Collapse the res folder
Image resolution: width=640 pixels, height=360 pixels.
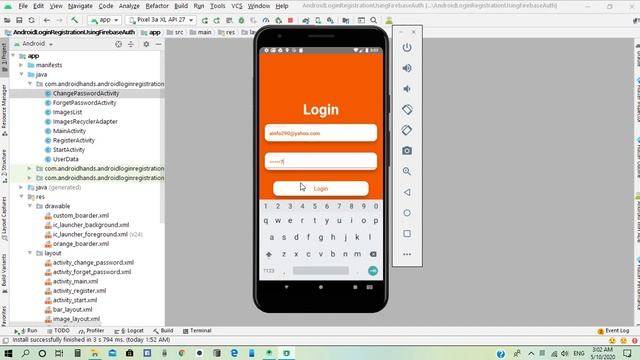pos(21,197)
